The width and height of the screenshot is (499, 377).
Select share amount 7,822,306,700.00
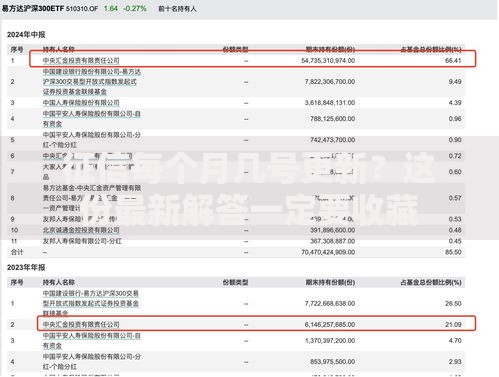pyautogui.click(x=330, y=82)
